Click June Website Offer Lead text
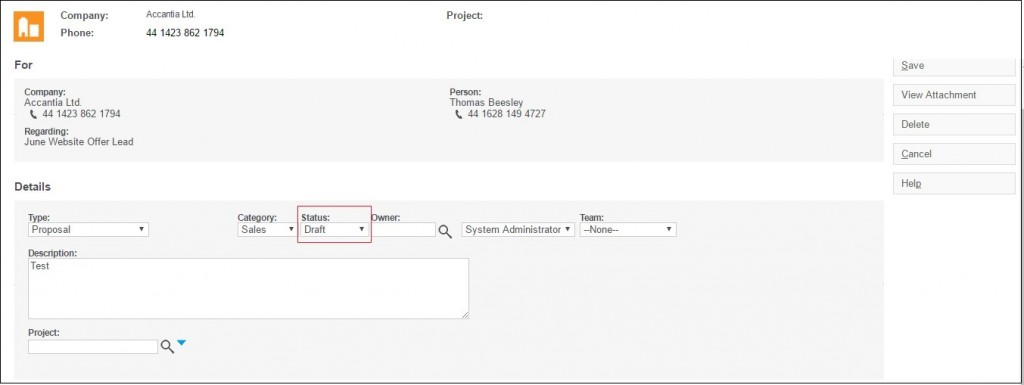The width and height of the screenshot is (1024, 385). (78, 142)
